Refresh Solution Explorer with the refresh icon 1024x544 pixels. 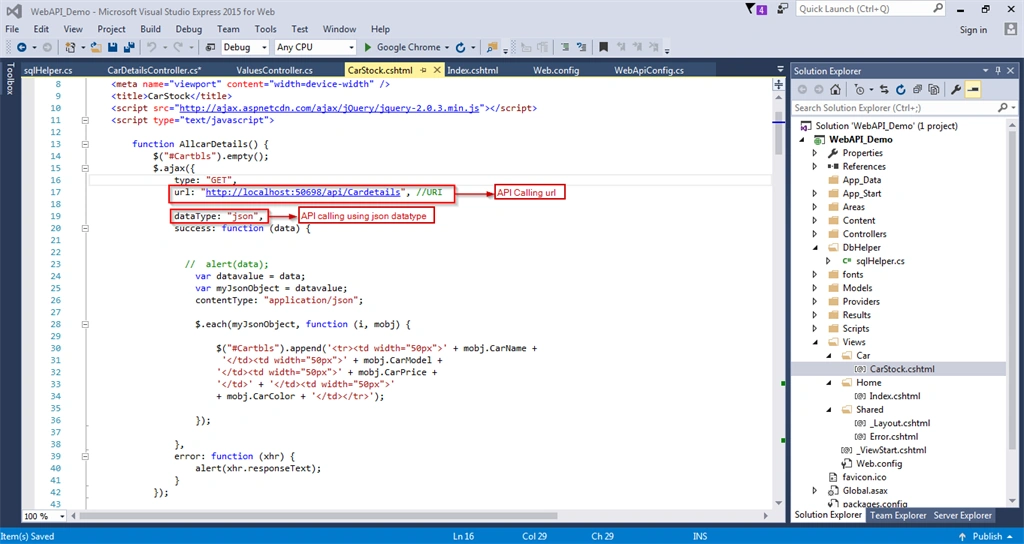click(x=901, y=89)
